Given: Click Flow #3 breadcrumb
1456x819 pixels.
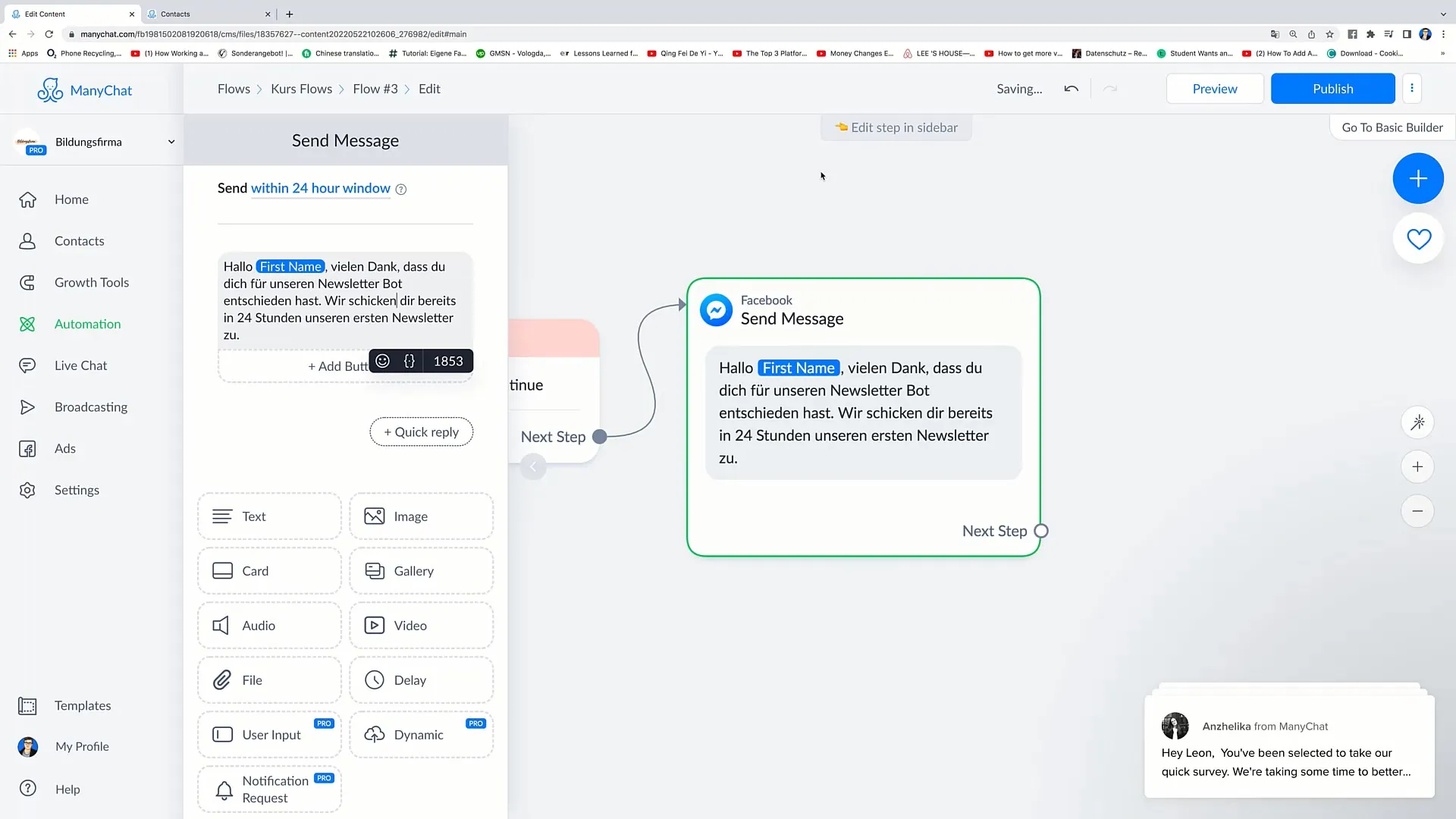Looking at the screenshot, I should click(x=375, y=89).
